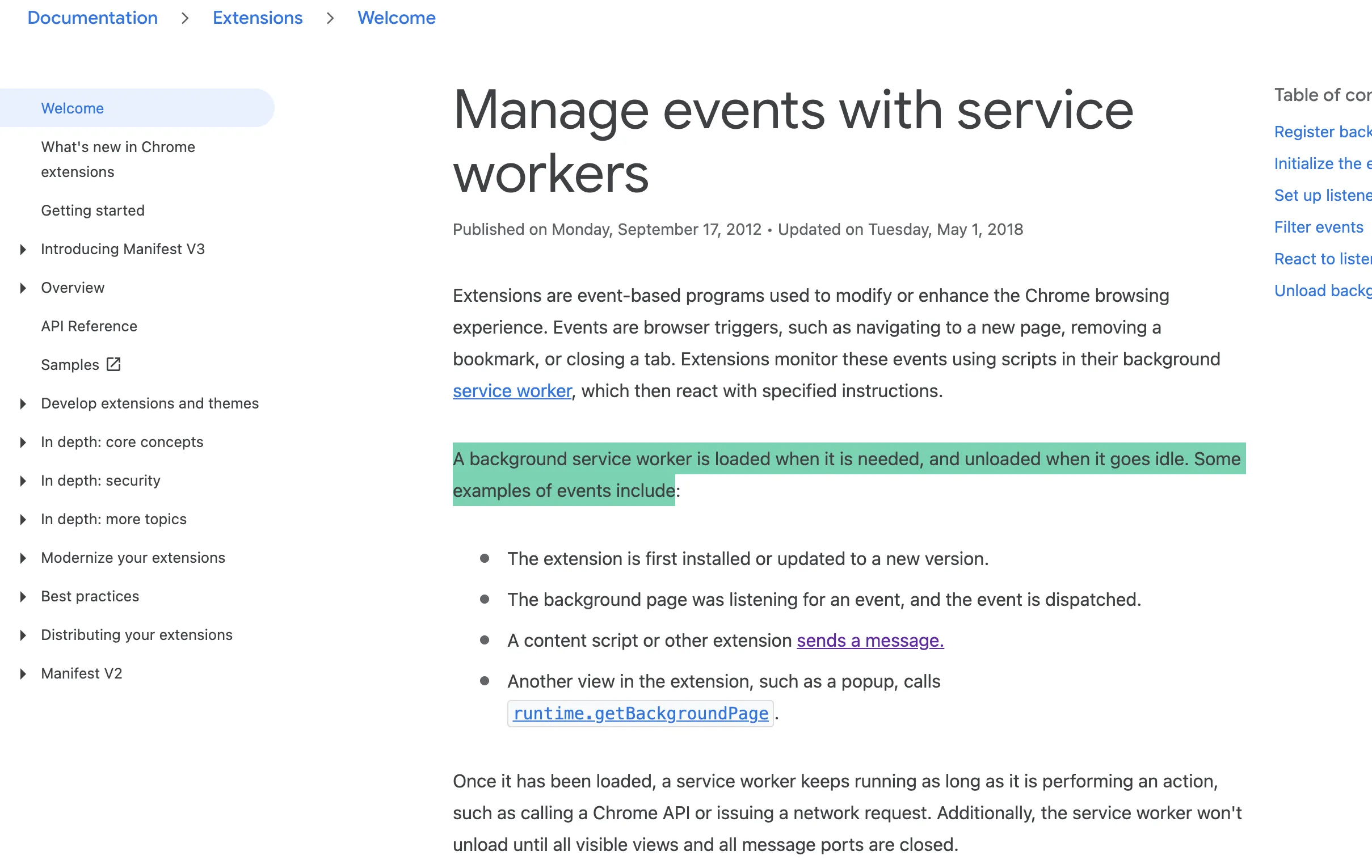Expand In depth: core concepts arrow
This screenshot has height=868, width=1372.
coord(23,443)
